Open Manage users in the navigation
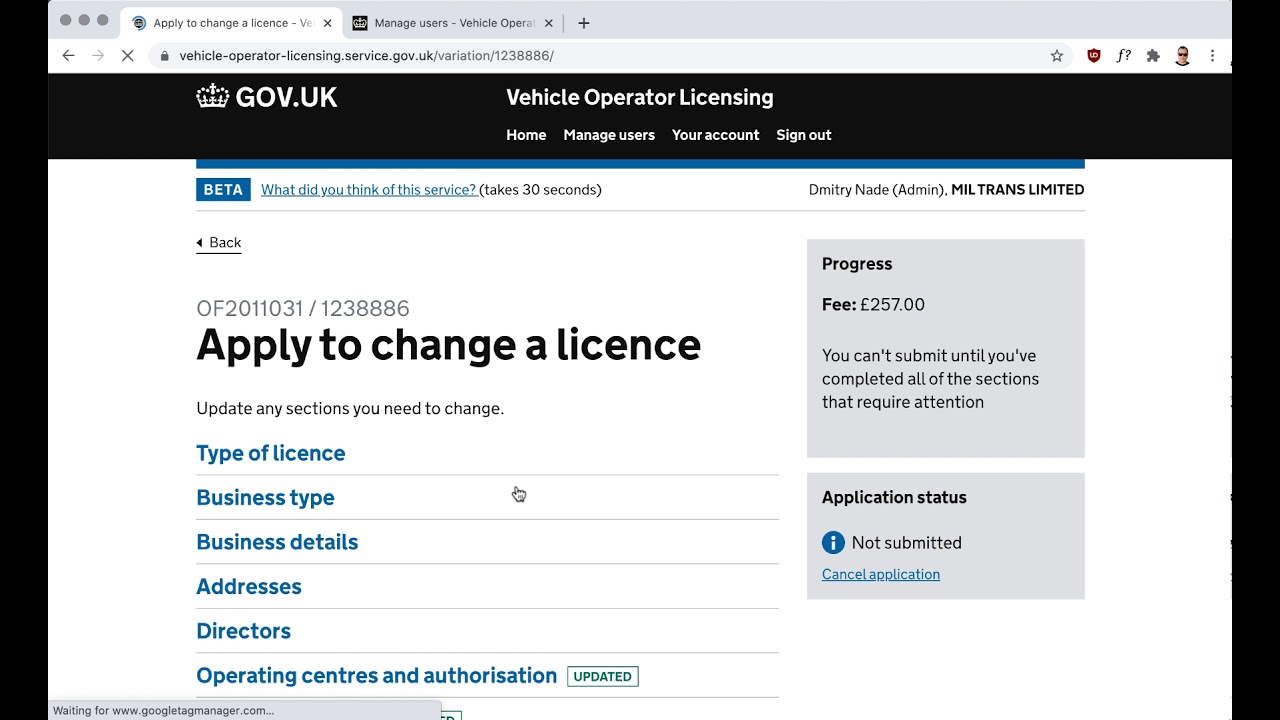This screenshot has height=720, width=1280. click(609, 135)
